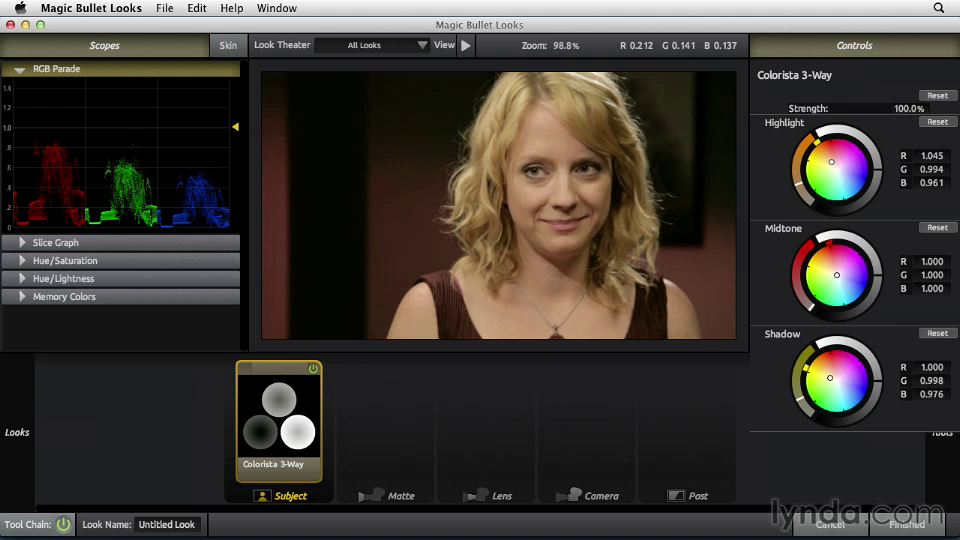Click the Highlight B value 0.961
The width and height of the screenshot is (960, 540).
click(x=932, y=182)
